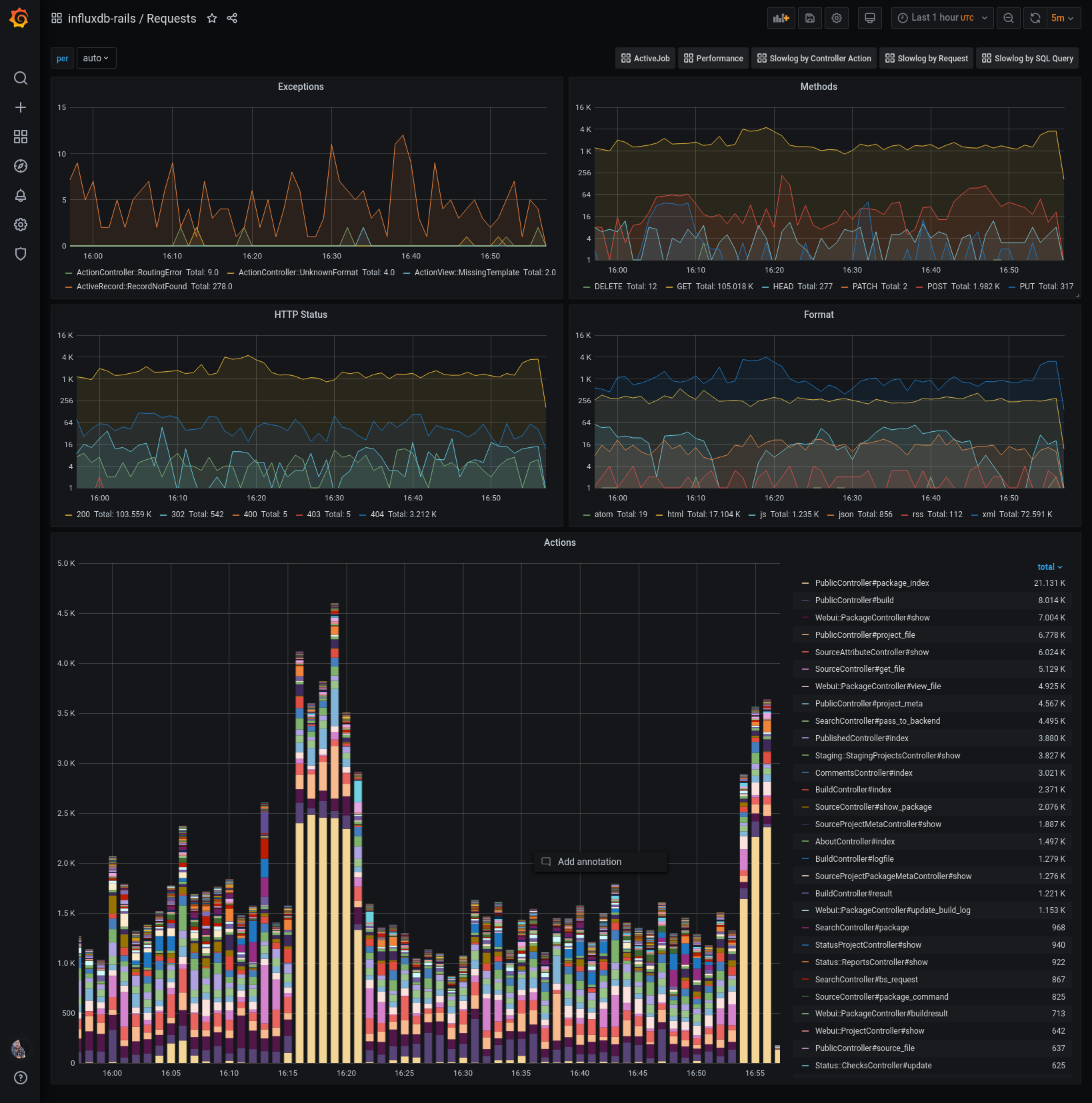Image resolution: width=1092 pixels, height=1103 pixels.
Task: Open the 'auto' per-interval dropdown
Action: click(x=96, y=59)
